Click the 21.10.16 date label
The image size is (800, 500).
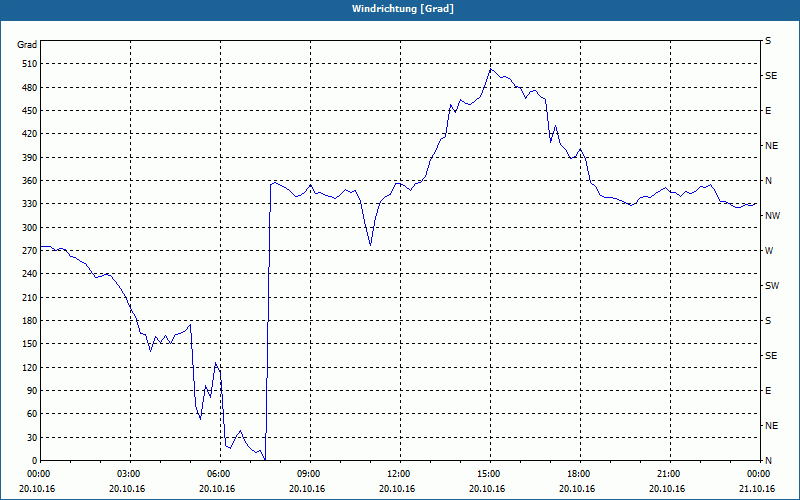click(757, 489)
